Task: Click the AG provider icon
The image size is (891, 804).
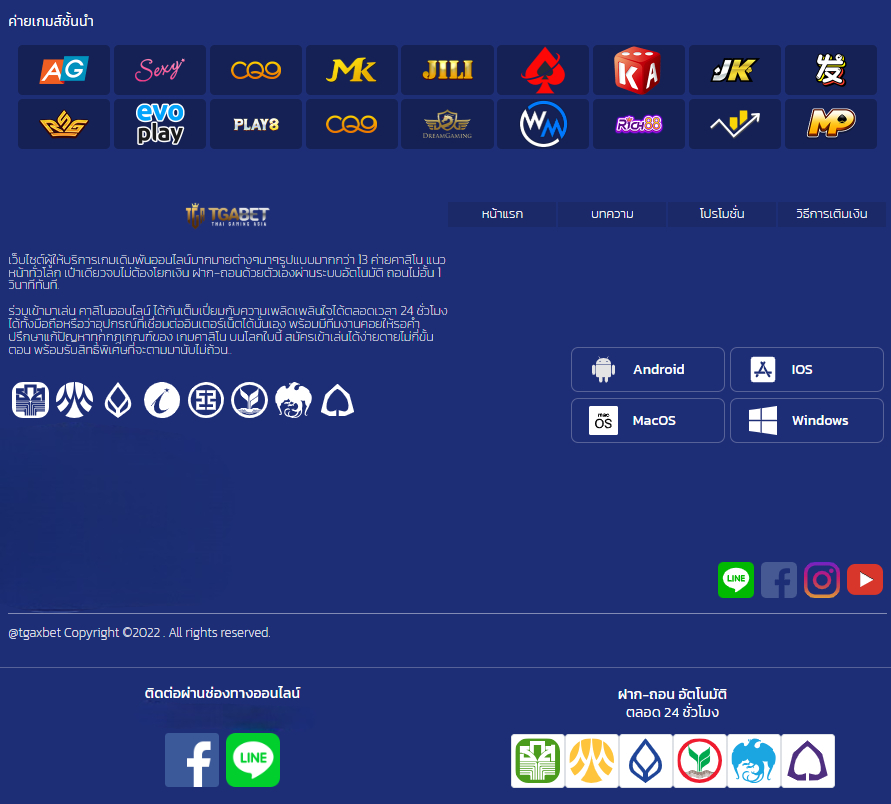Action: [63, 70]
